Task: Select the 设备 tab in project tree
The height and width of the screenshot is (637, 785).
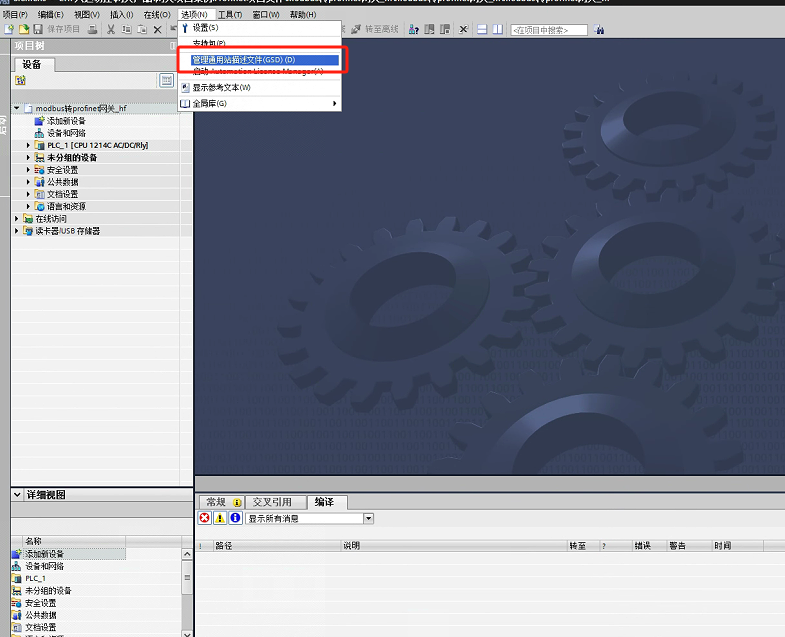Action: 33,65
